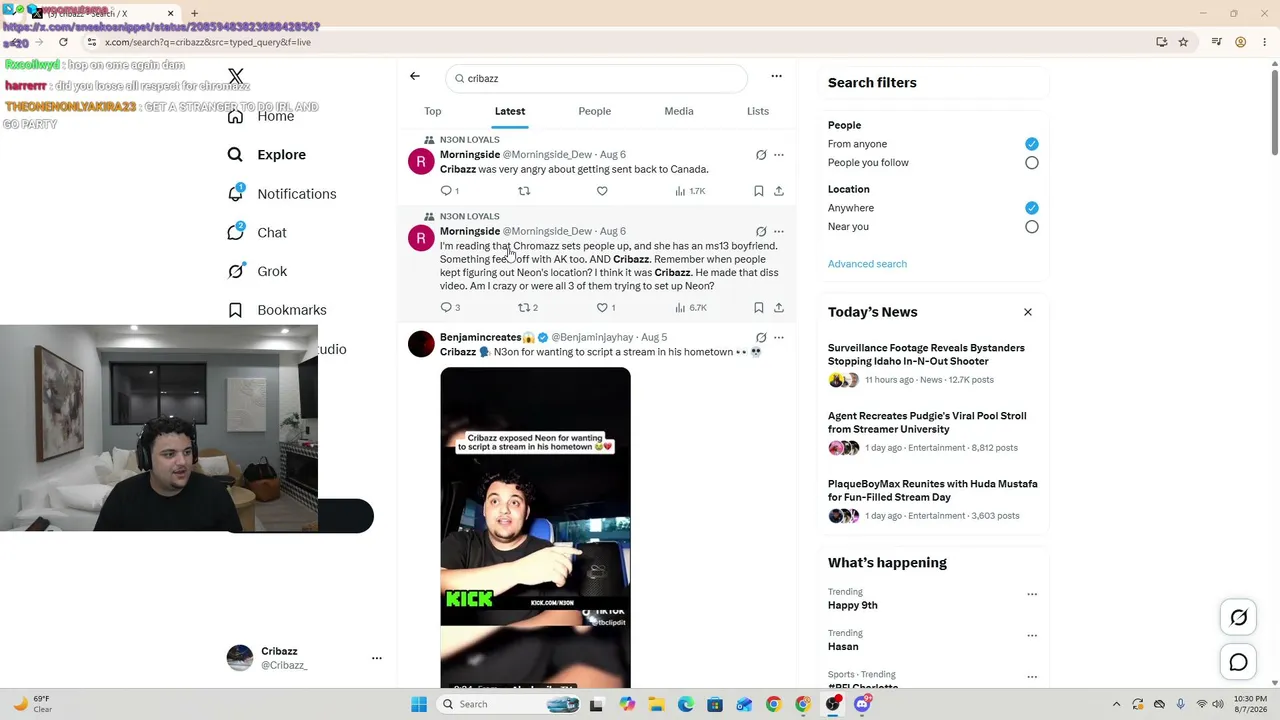
Task: Select the 'Anywhere' location option
Action: tap(1032, 208)
